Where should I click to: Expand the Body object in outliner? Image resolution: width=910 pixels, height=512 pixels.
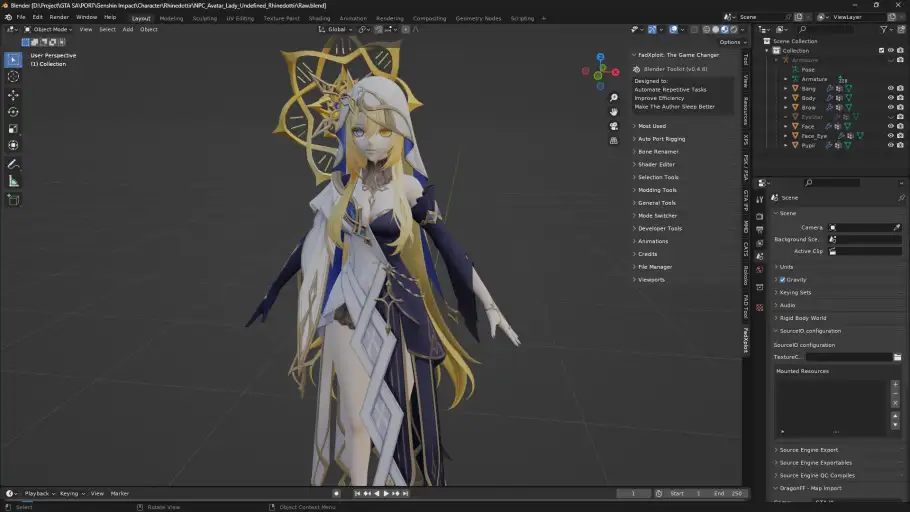(x=786, y=98)
